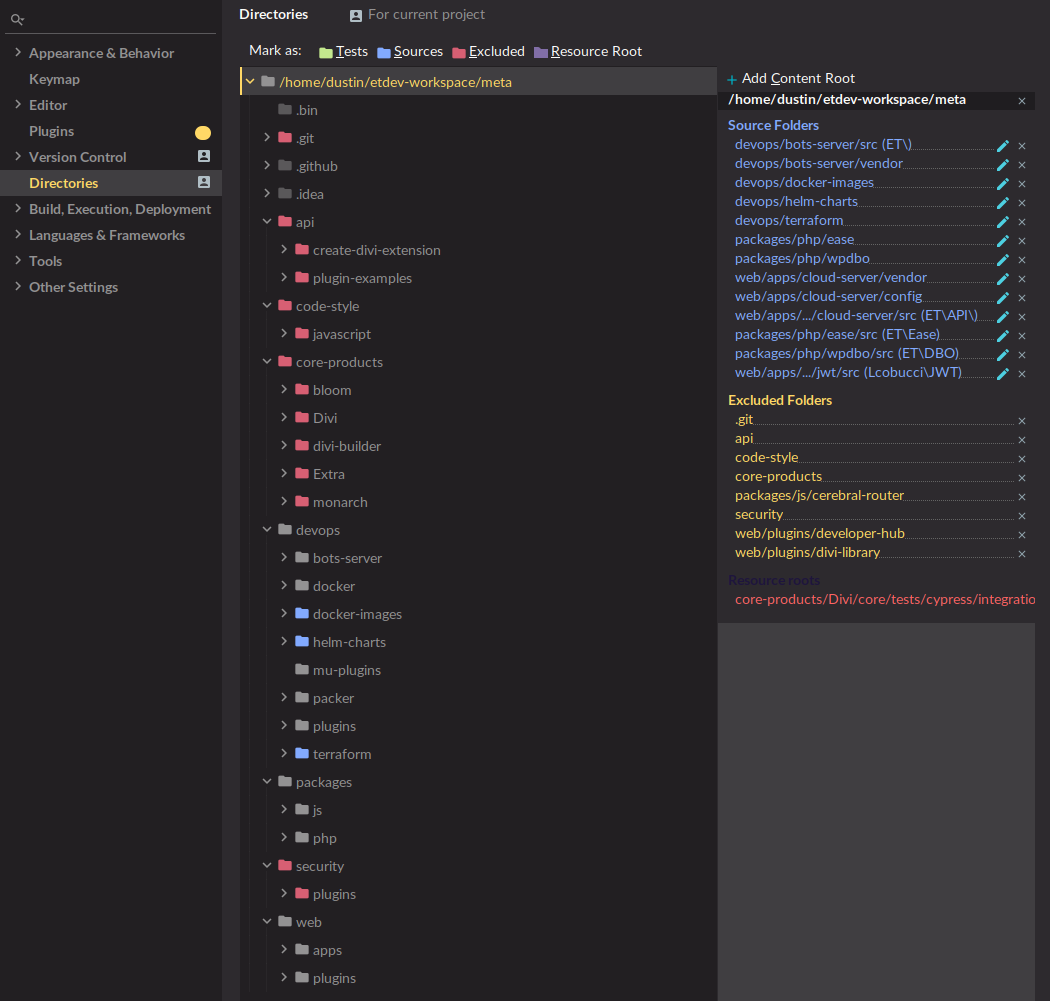Remove core-products from excluded folders
Image resolution: width=1050 pixels, height=1001 pixels.
(1022, 478)
